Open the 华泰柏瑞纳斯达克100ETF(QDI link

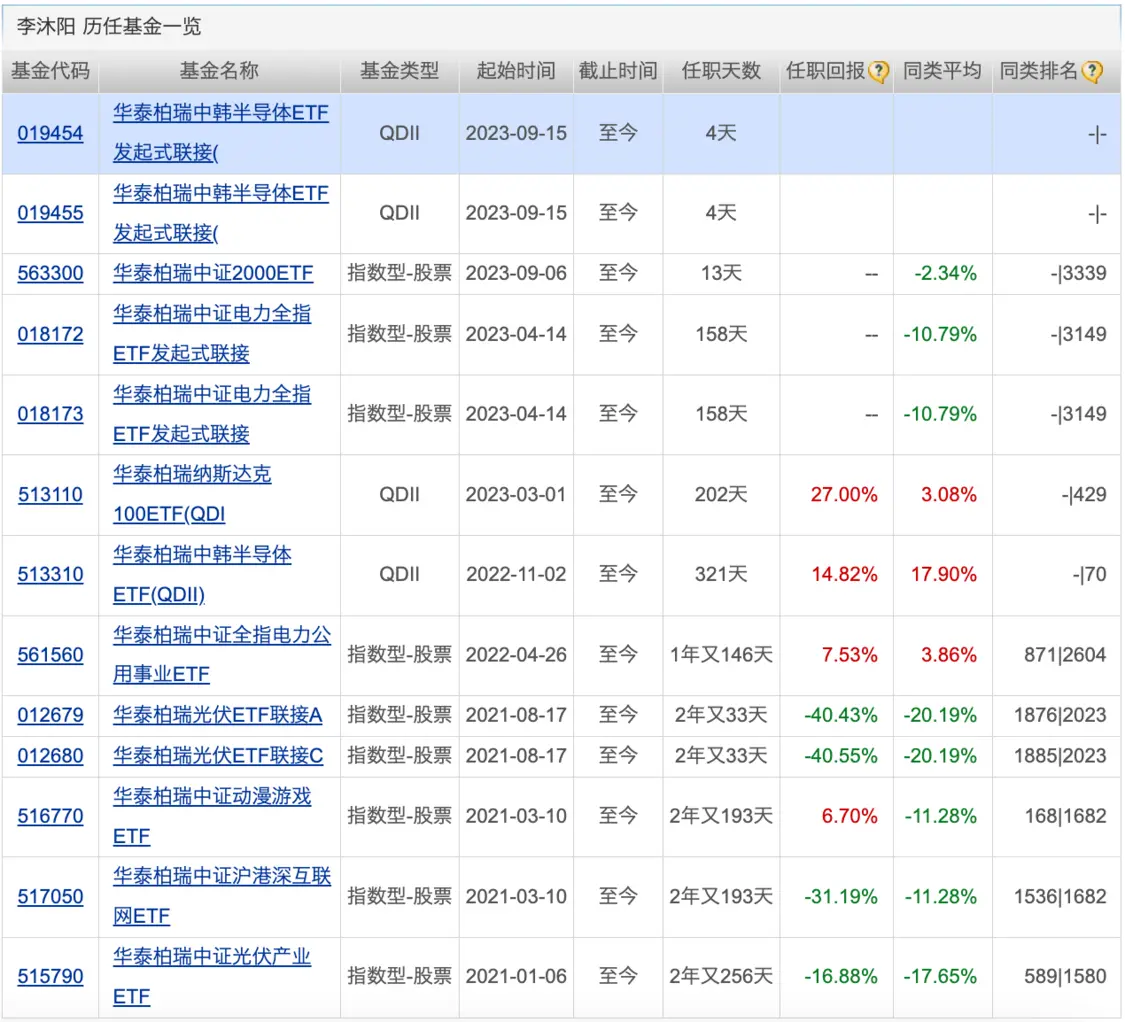pyautogui.click(x=192, y=494)
